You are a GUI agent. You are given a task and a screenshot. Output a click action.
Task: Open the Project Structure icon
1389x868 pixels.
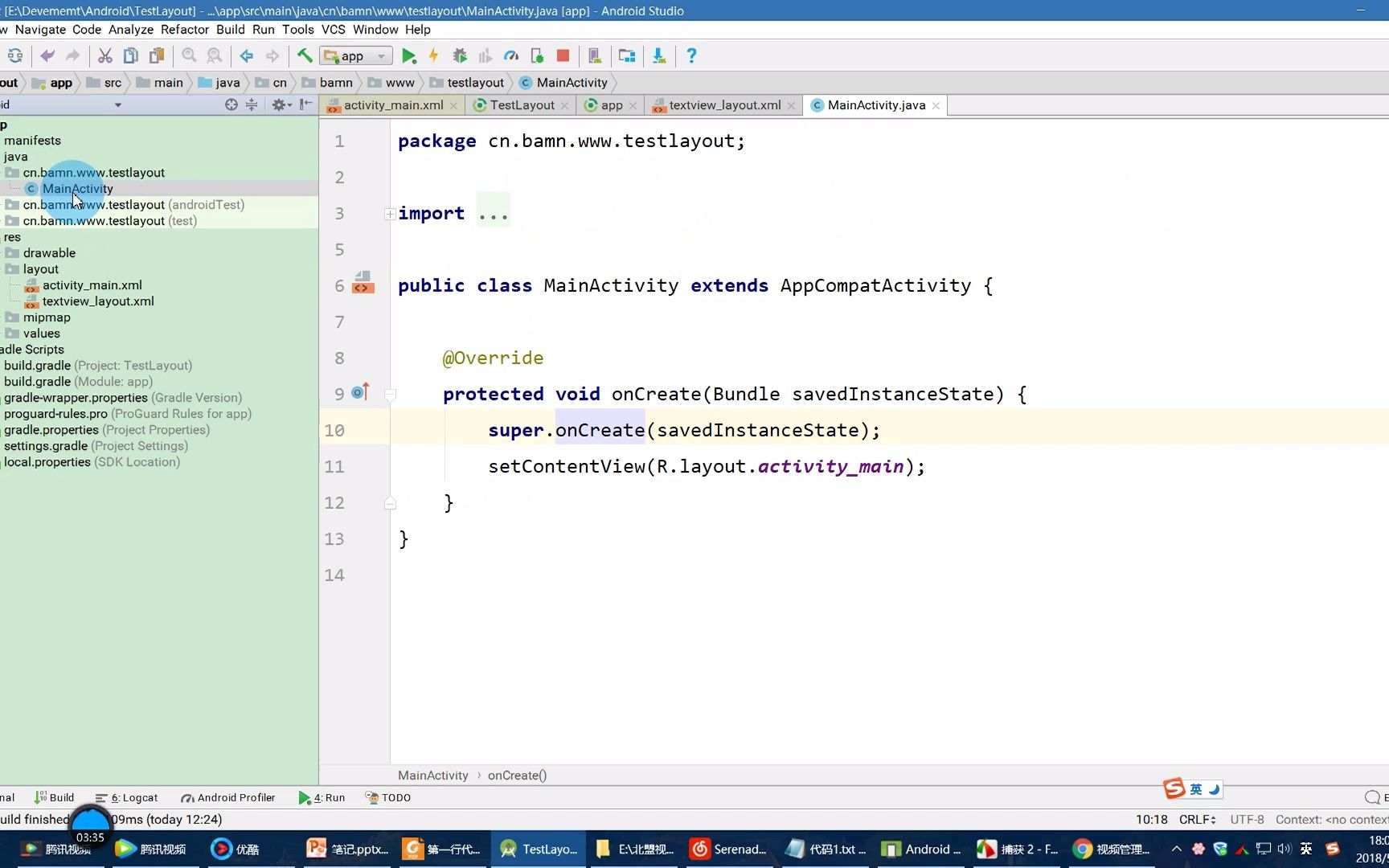pos(627,56)
